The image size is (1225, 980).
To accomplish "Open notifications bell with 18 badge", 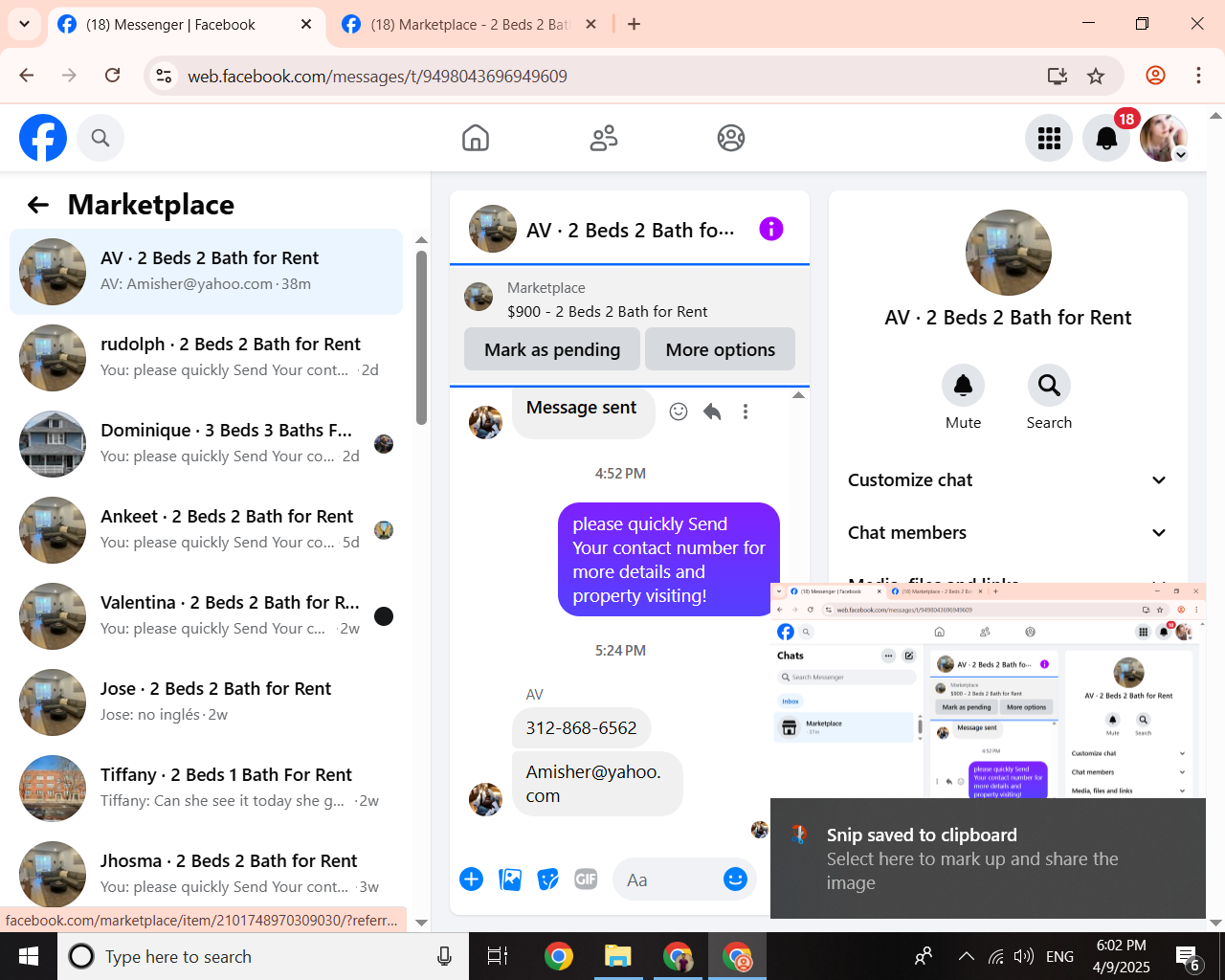I will (1106, 138).
